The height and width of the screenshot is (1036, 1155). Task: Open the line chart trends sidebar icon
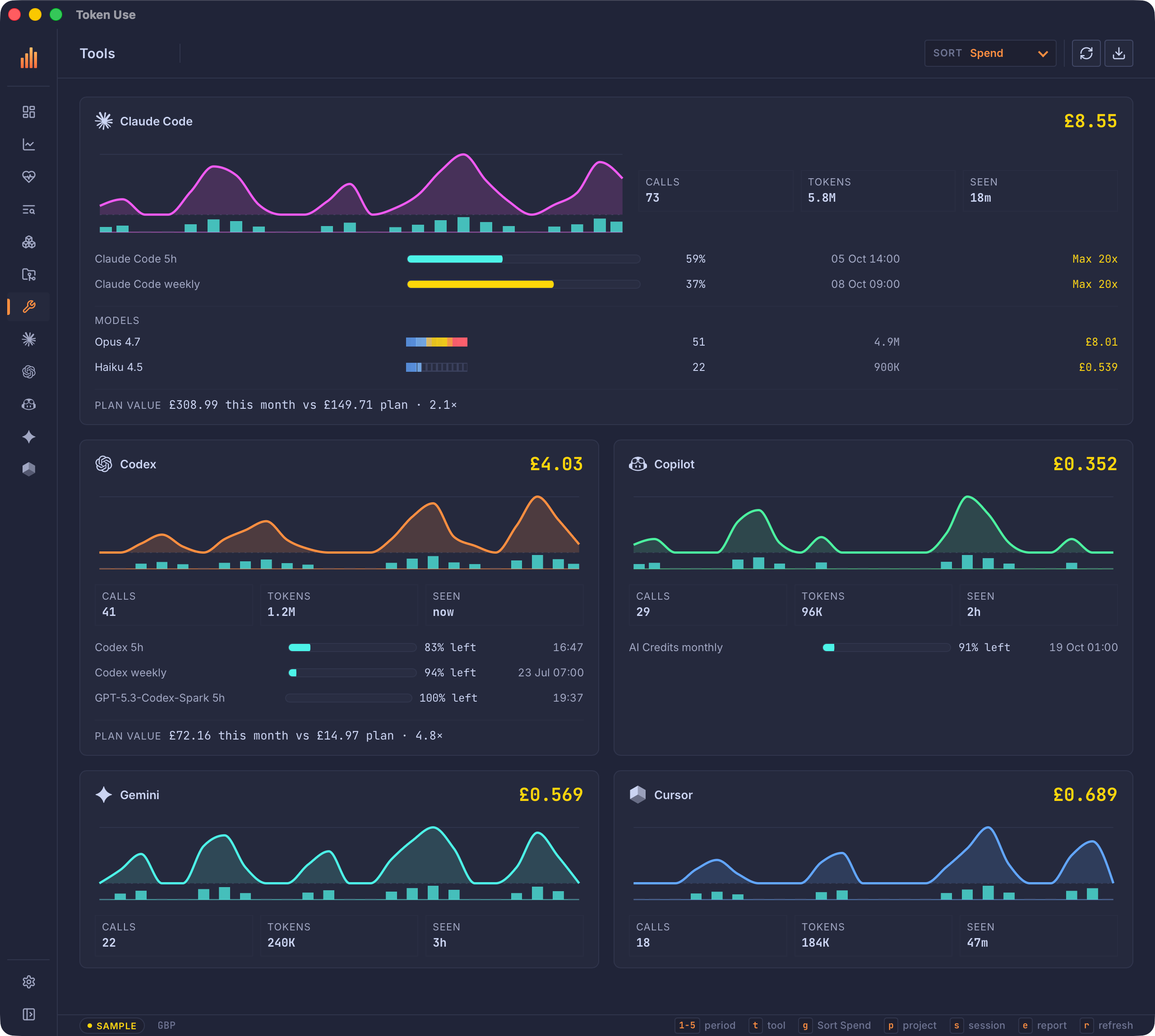pos(29,144)
